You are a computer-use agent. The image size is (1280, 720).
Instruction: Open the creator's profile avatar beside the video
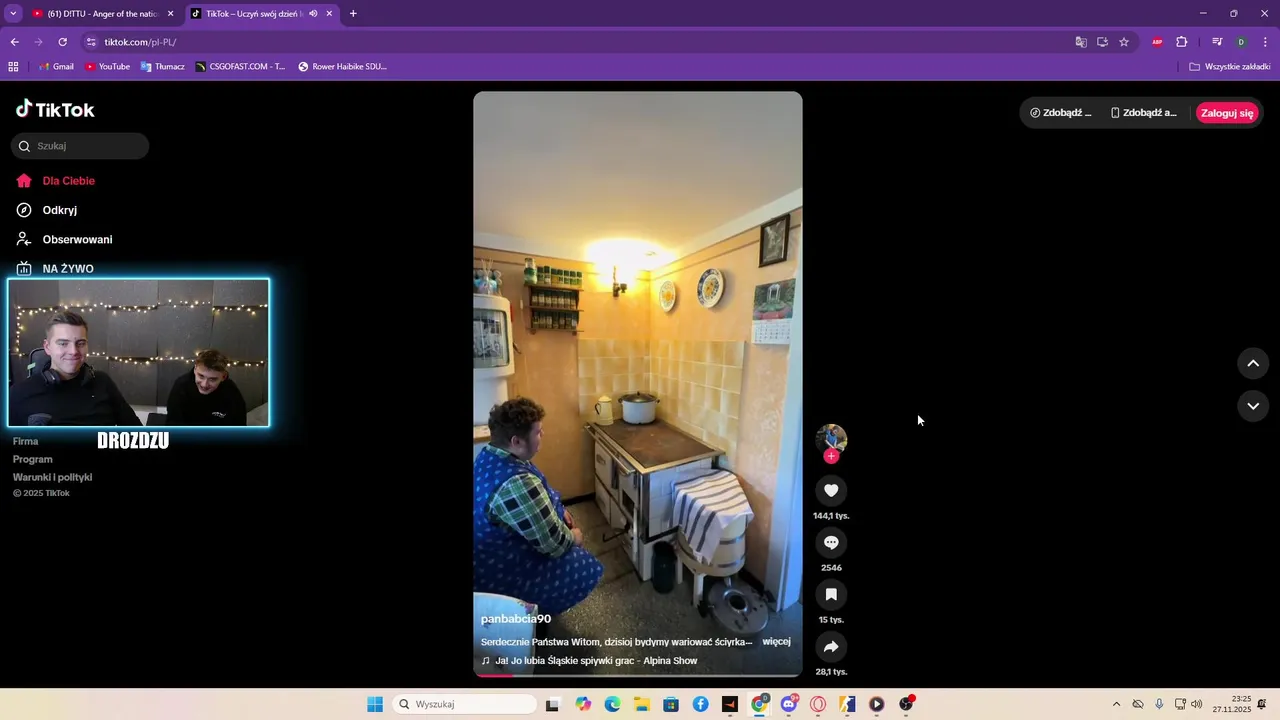click(831, 439)
